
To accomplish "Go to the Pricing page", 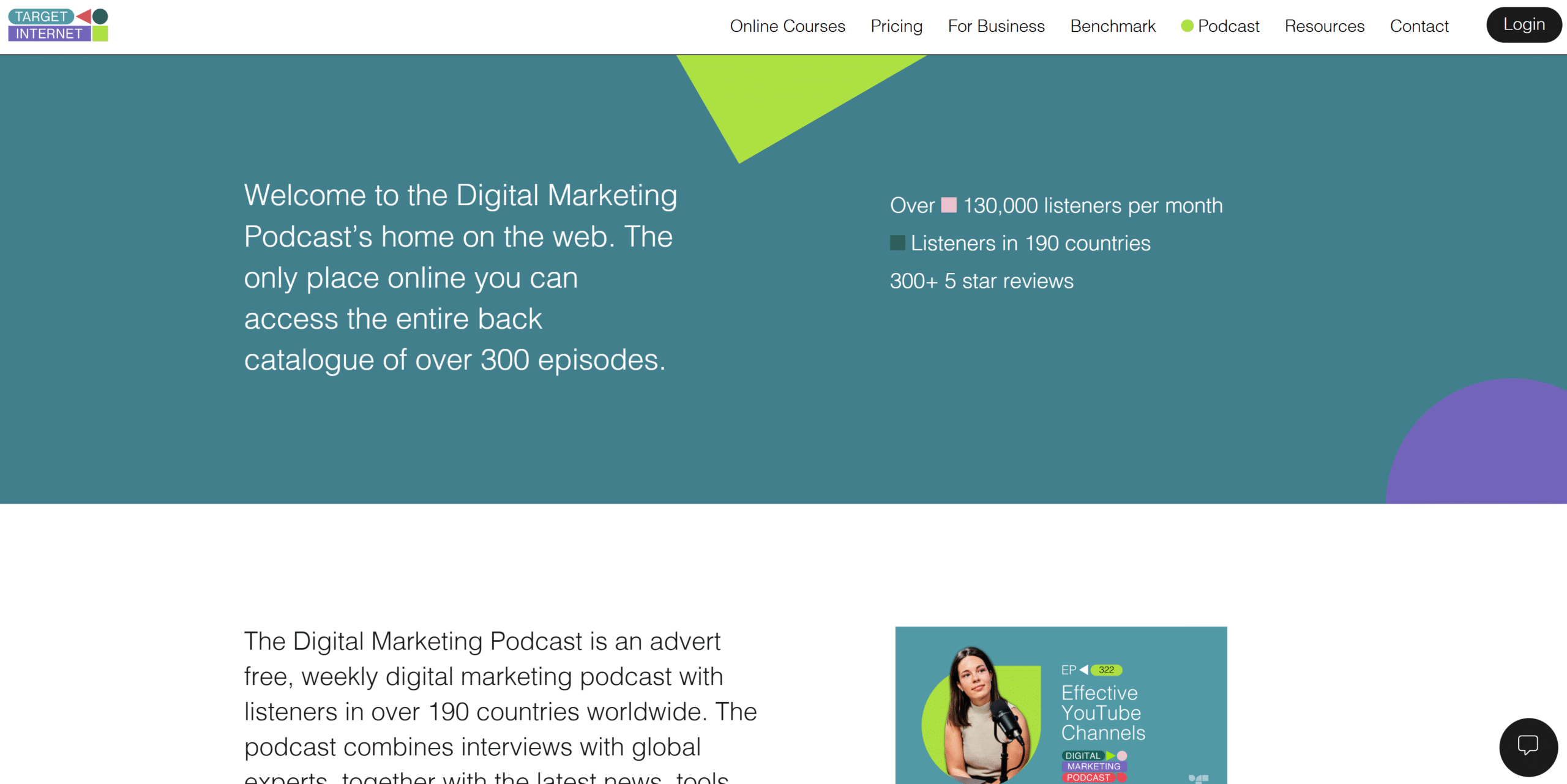I will [x=896, y=26].
